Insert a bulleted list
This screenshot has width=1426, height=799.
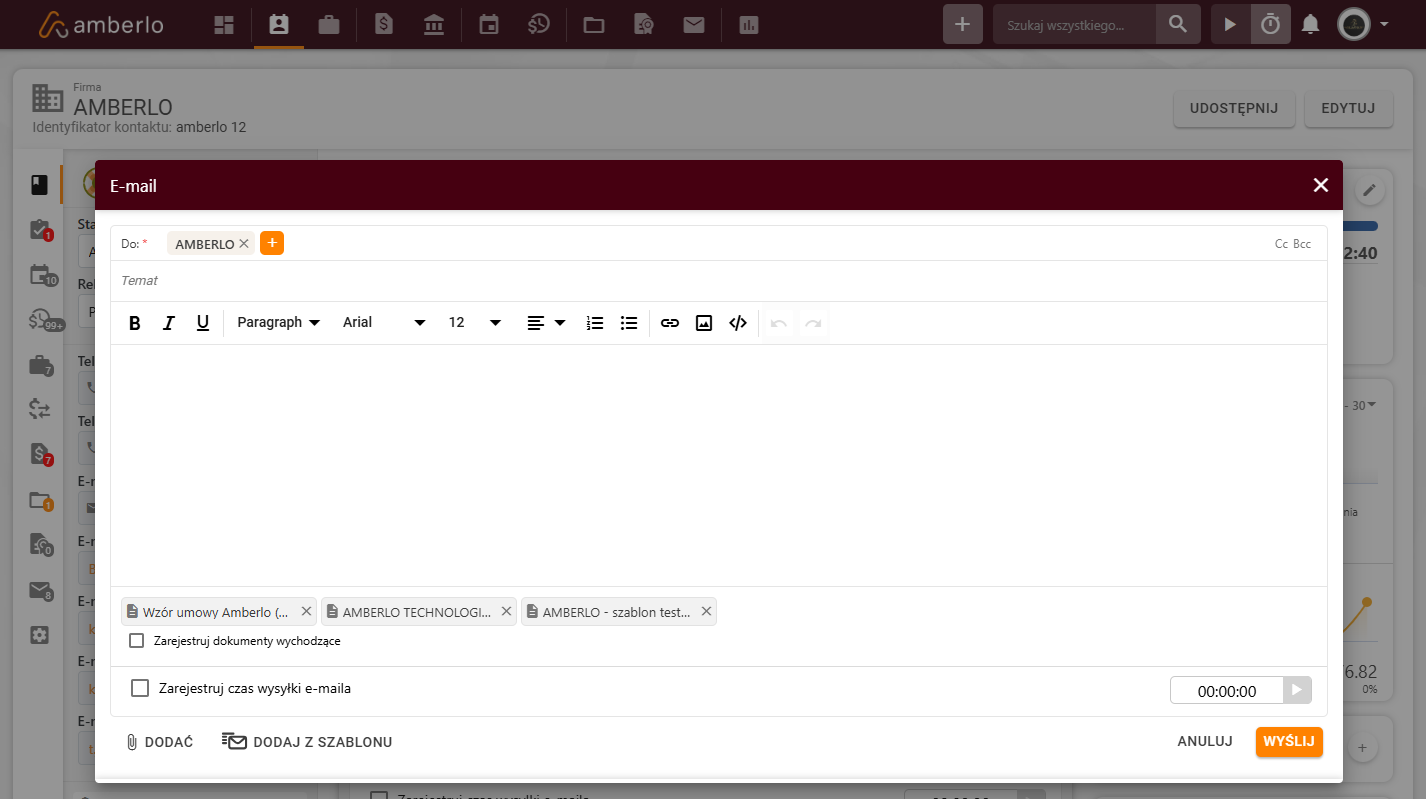pos(629,323)
